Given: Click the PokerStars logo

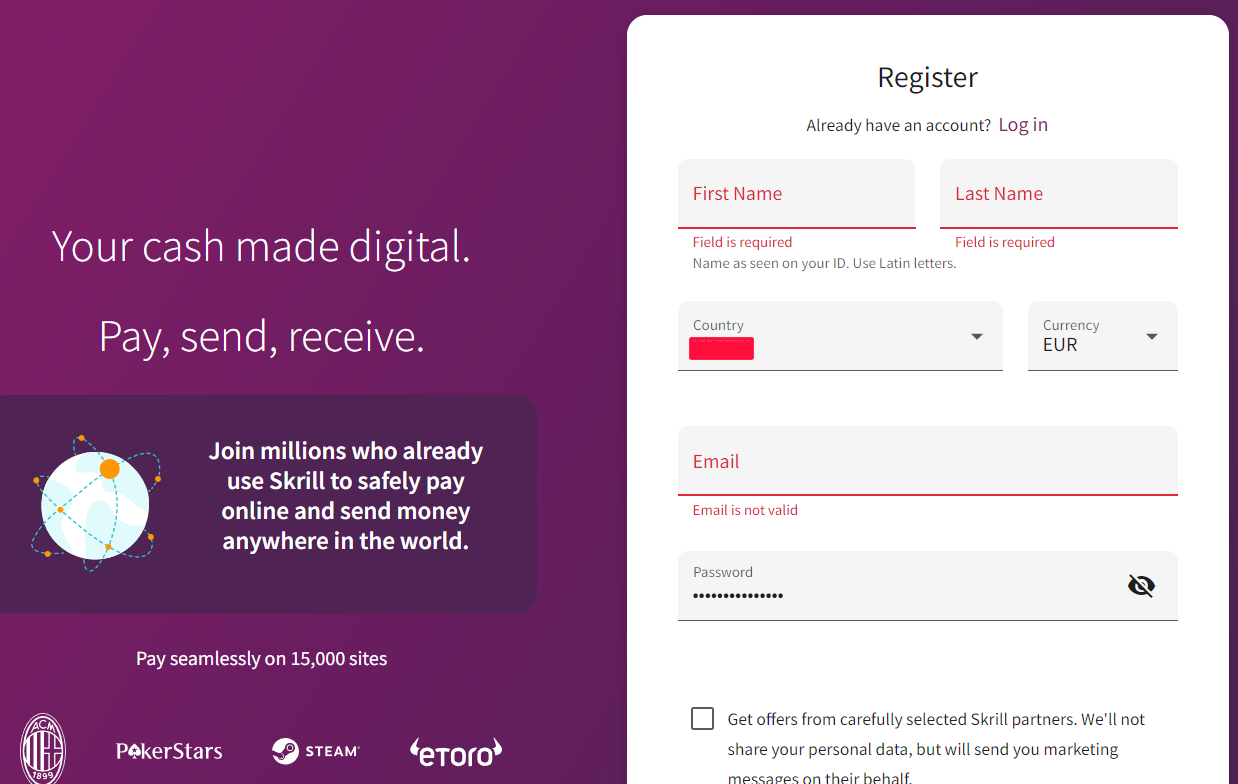Looking at the screenshot, I should click(169, 750).
